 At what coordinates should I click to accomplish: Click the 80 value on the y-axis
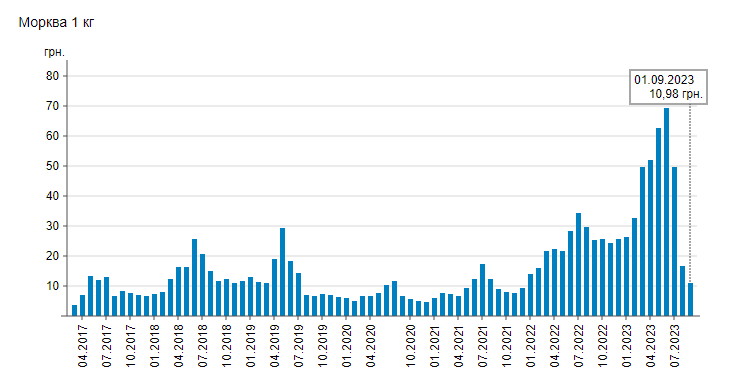[x=53, y=76]
